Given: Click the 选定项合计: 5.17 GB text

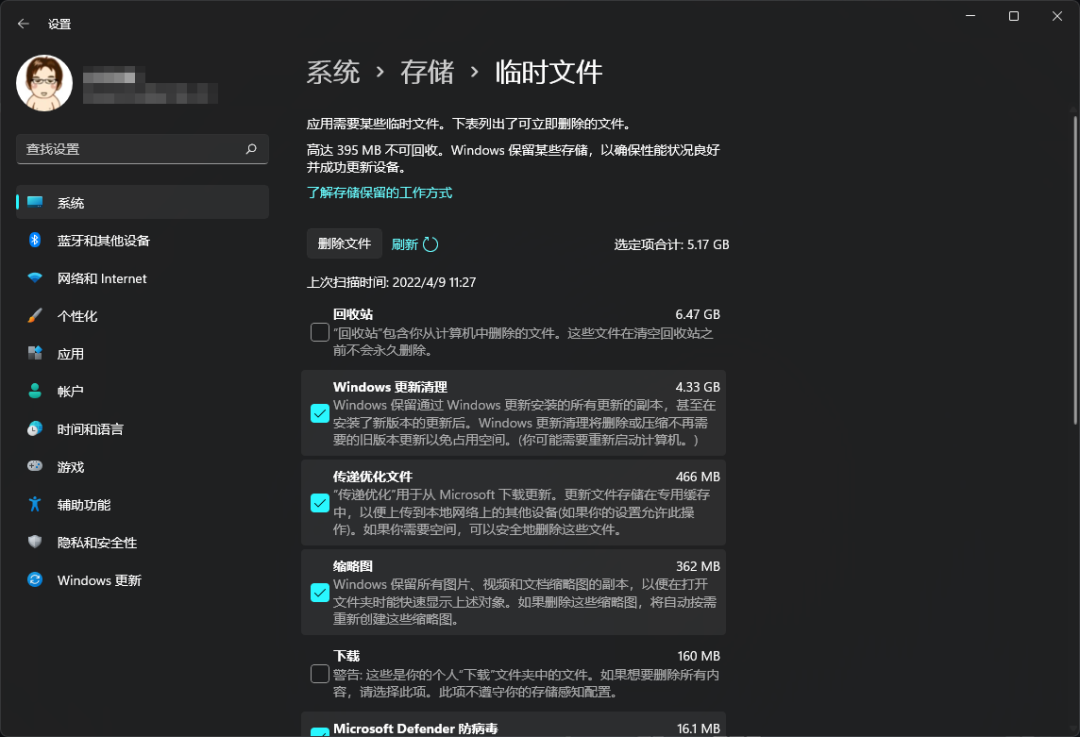Looking at the screenshot, I should (x=672, y=245).
